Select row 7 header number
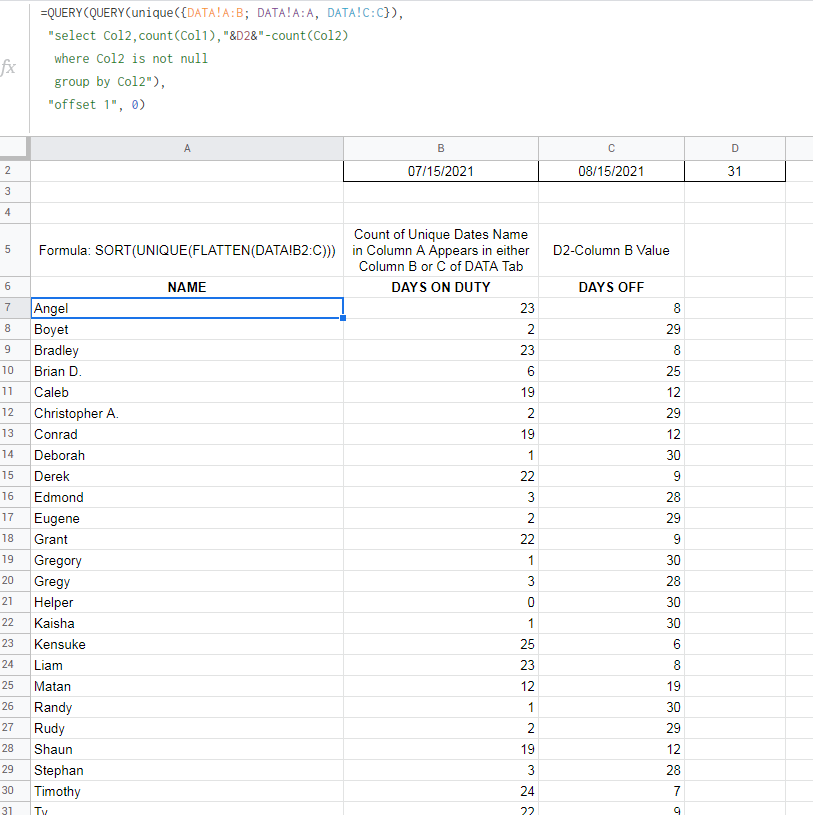 point(8,308)
